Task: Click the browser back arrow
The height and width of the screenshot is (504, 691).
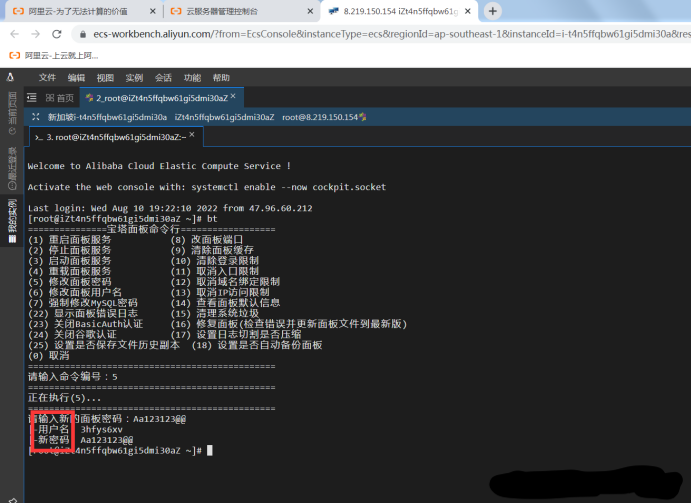Action: pos(15,34)
